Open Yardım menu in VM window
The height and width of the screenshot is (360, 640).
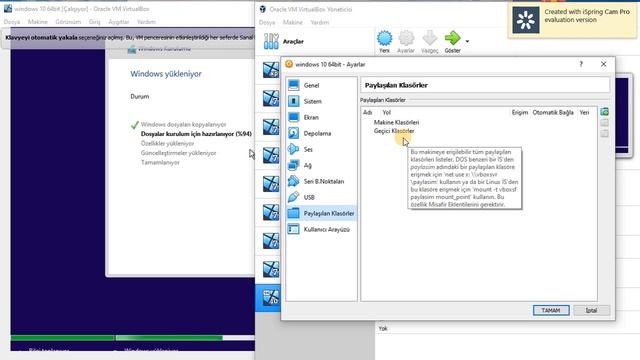[x=146, y=22]
